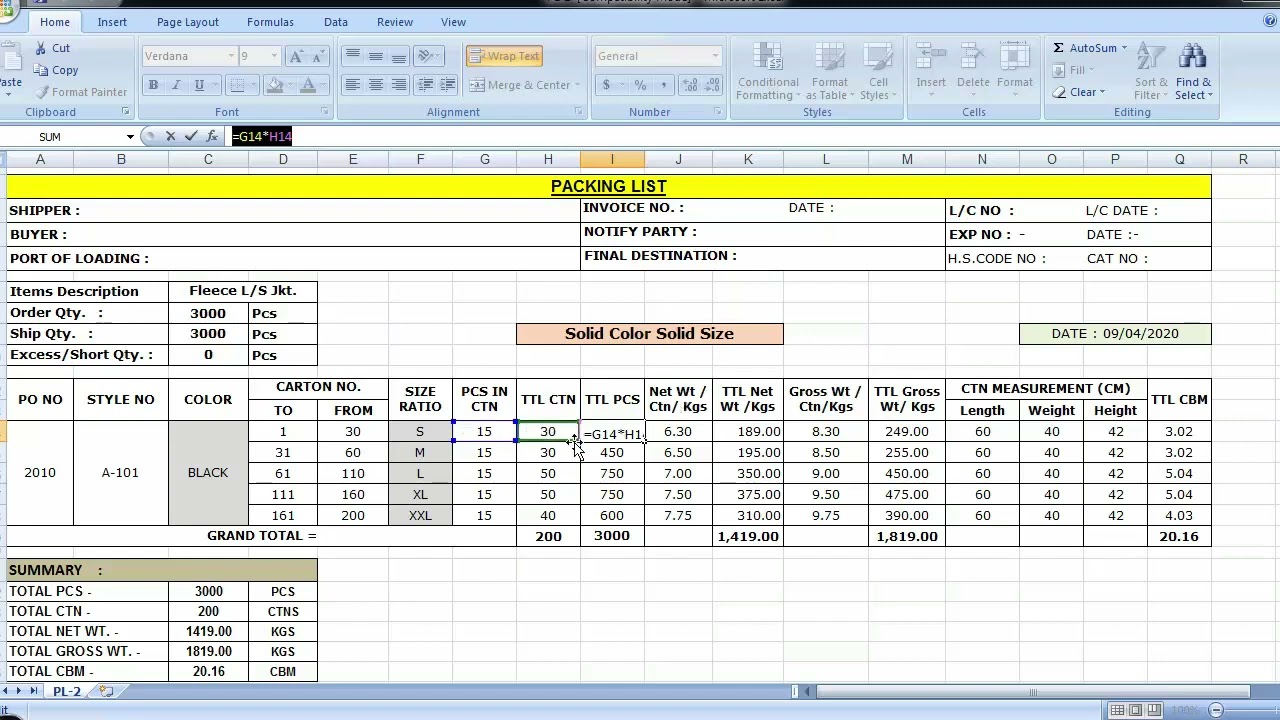Click the AutoSum sigma icon
The image size is (1280, 720).
pos(1058,48)
